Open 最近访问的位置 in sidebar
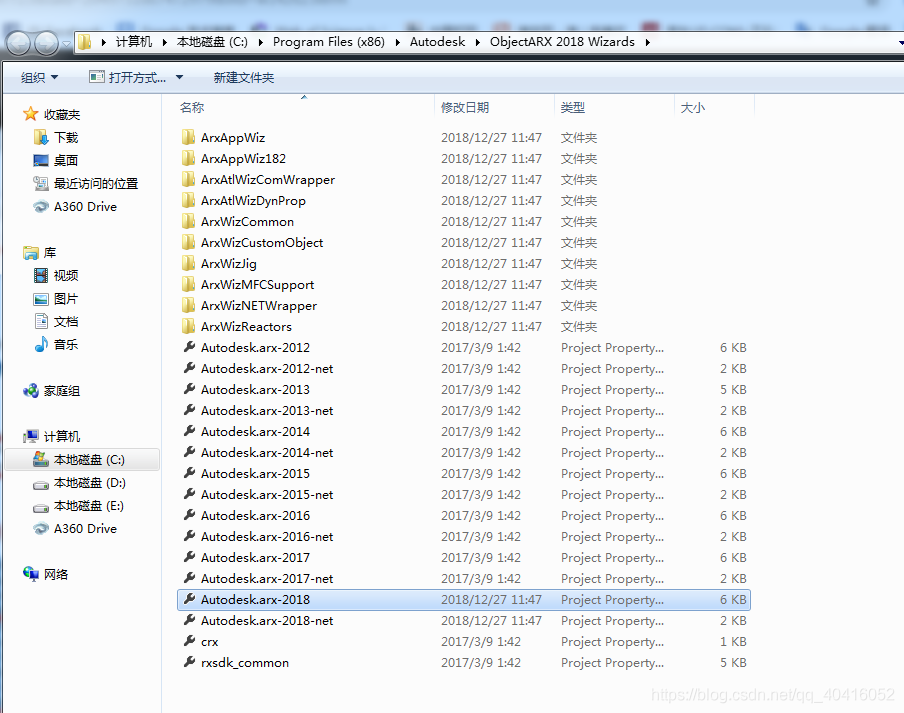The image size is (904, 713). click(x=96, y=184)
